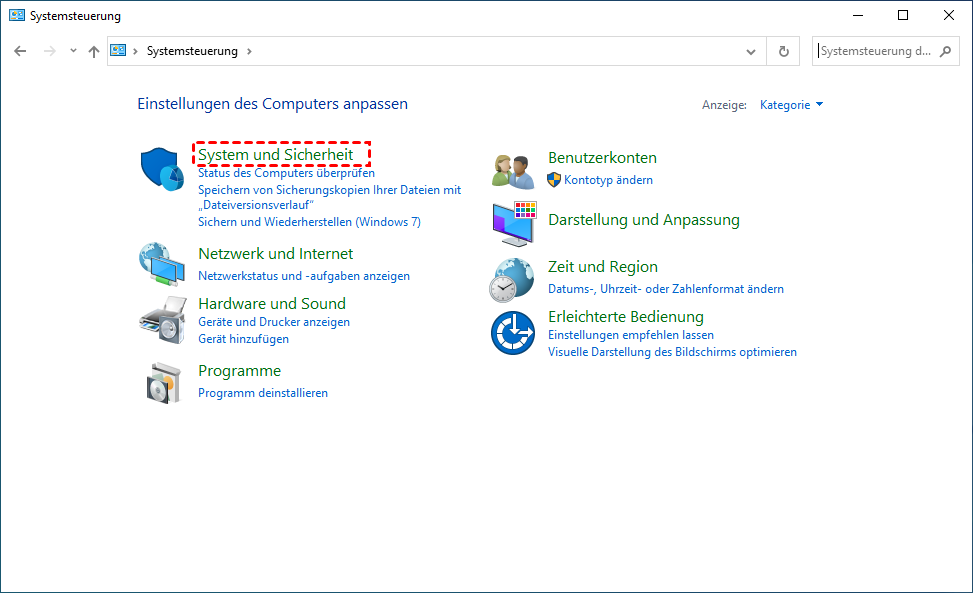Image resolution: width=973 pixels, height=593 pixels.
Task: Click the Hardware und Sound printer icon
Action: [x=163, y=320]
